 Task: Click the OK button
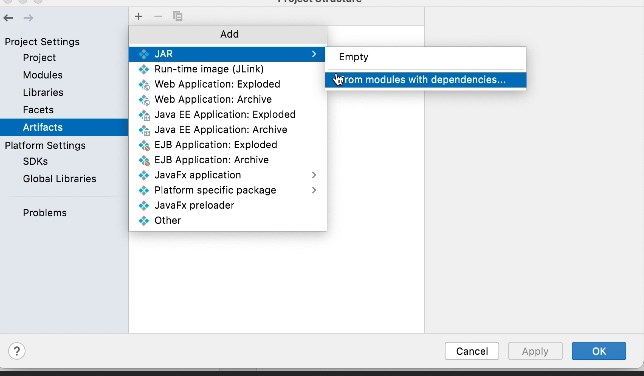click(599, 351)
